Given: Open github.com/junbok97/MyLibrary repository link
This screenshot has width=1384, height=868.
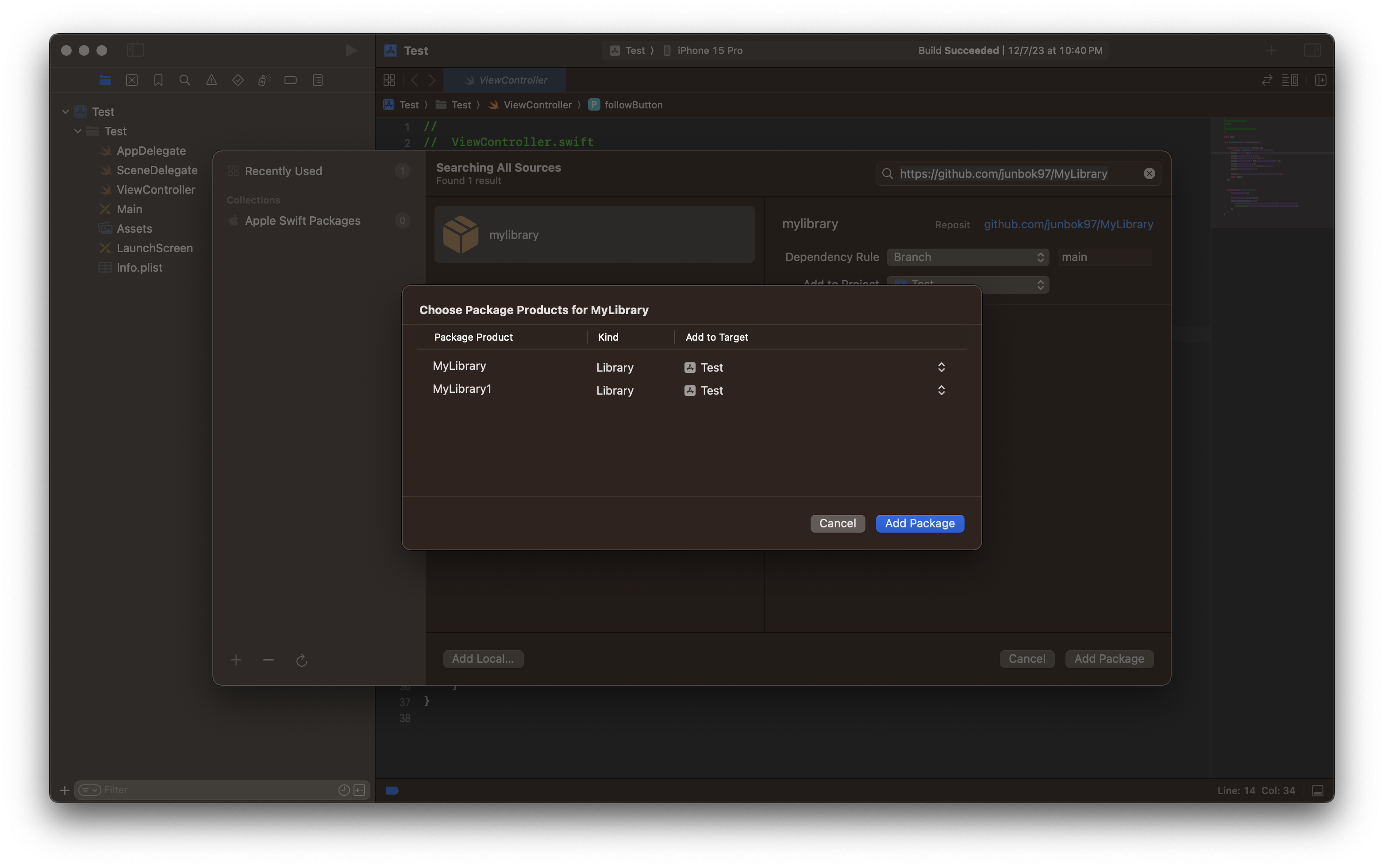Looking at the screenshot, I should 1068,224.
